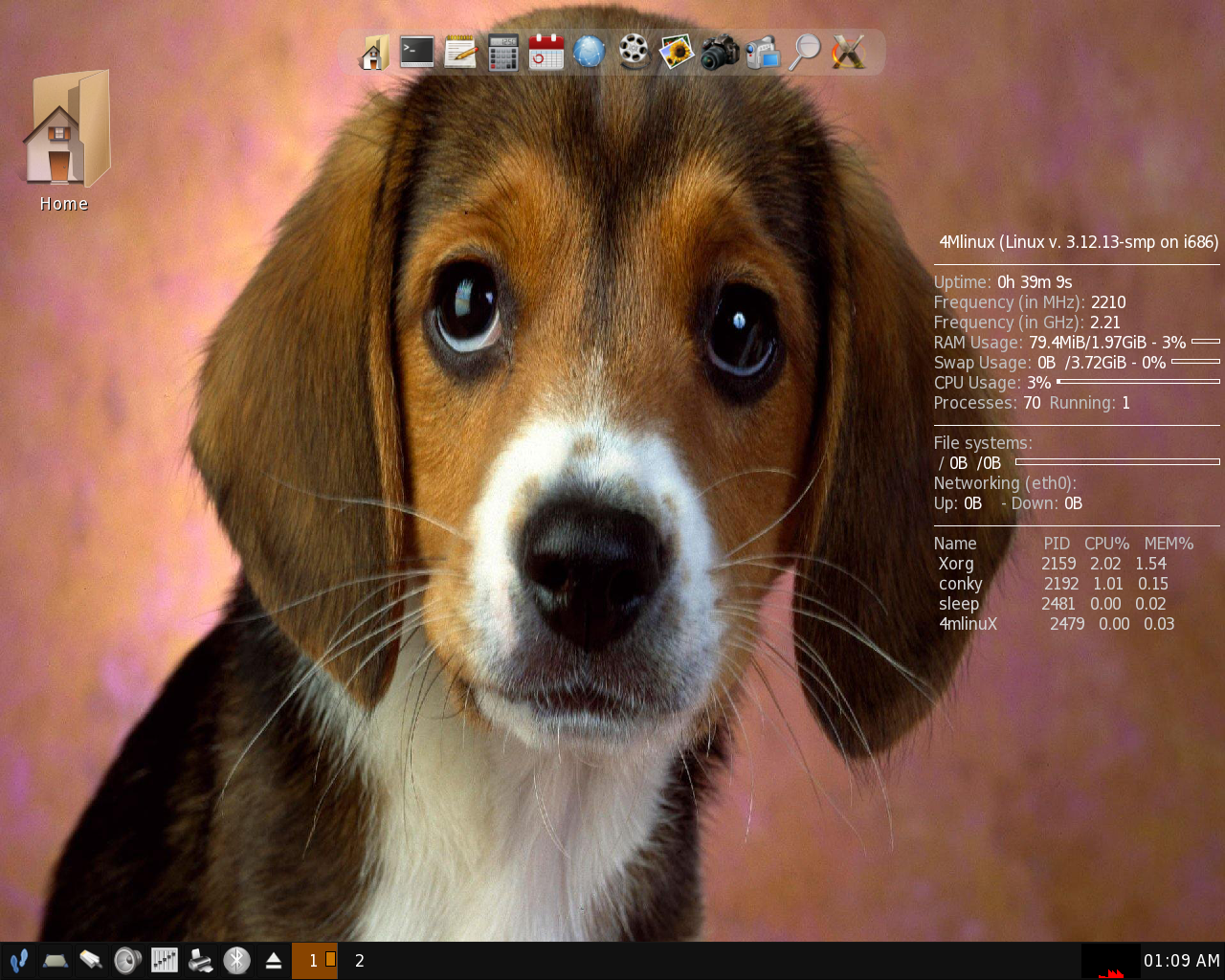Open the Home desktop folder
Screen dimensions: 1225x980
[64, 140]
